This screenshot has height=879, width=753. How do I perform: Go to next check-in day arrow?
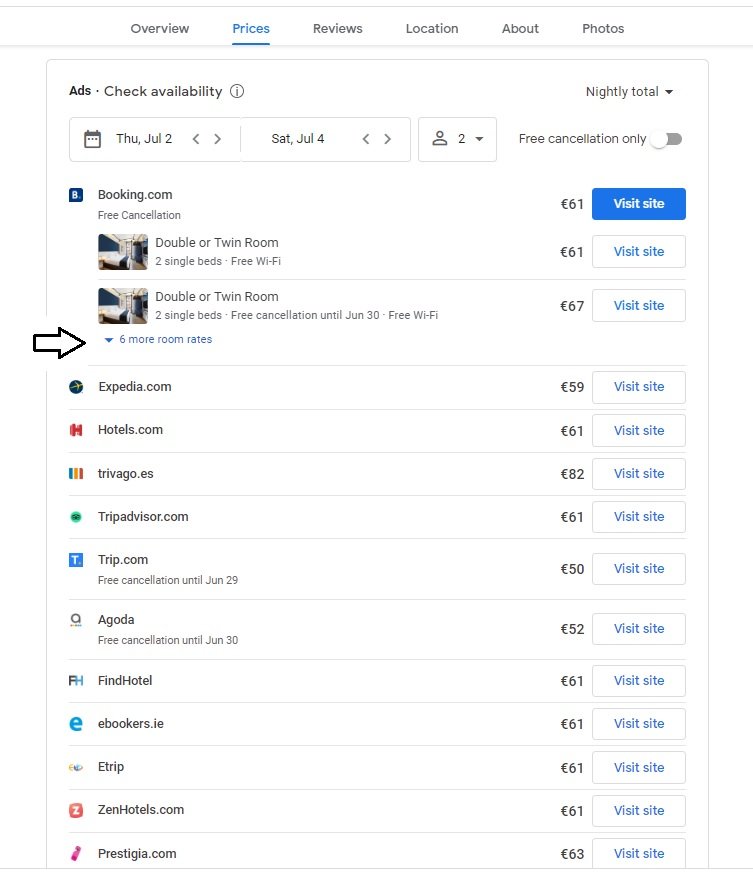click(x=218, y=139)
